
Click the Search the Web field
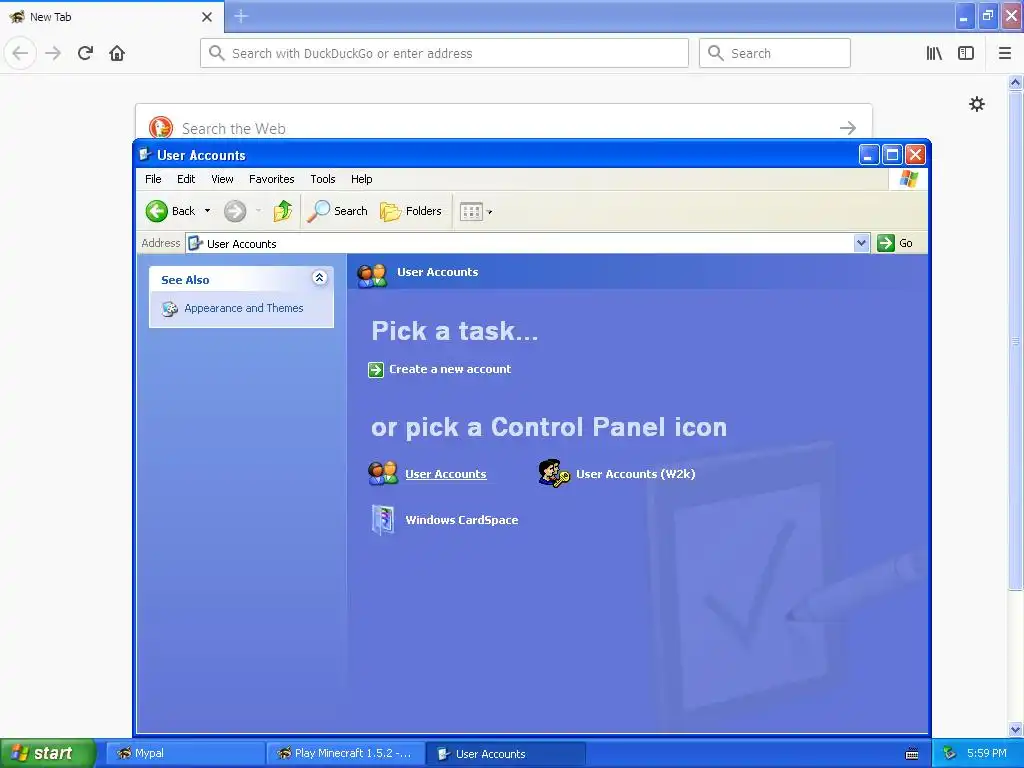[504, 122]
